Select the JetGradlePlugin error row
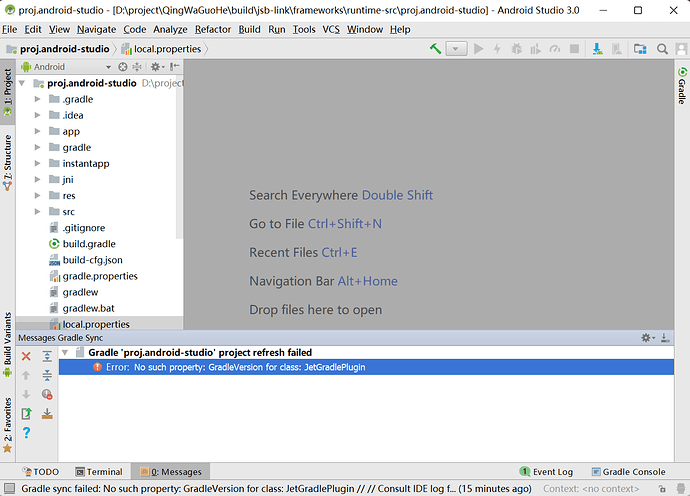The image size is (690, 496). coord(366,367)
